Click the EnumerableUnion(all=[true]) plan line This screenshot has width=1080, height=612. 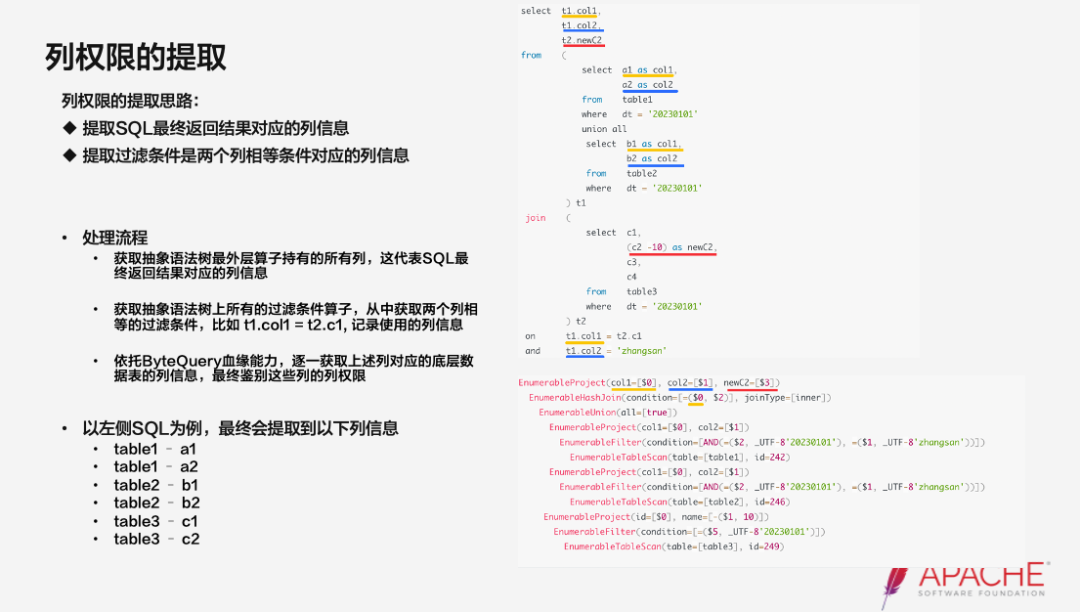tap(608, 412)
